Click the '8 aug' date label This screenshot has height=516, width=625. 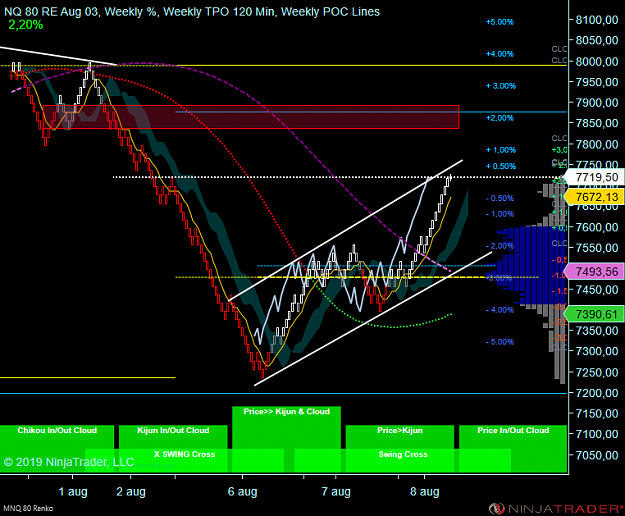425,492
